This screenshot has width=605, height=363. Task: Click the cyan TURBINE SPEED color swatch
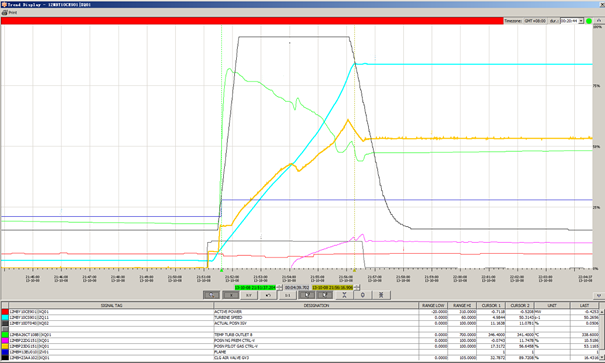[x=5, y=317]
